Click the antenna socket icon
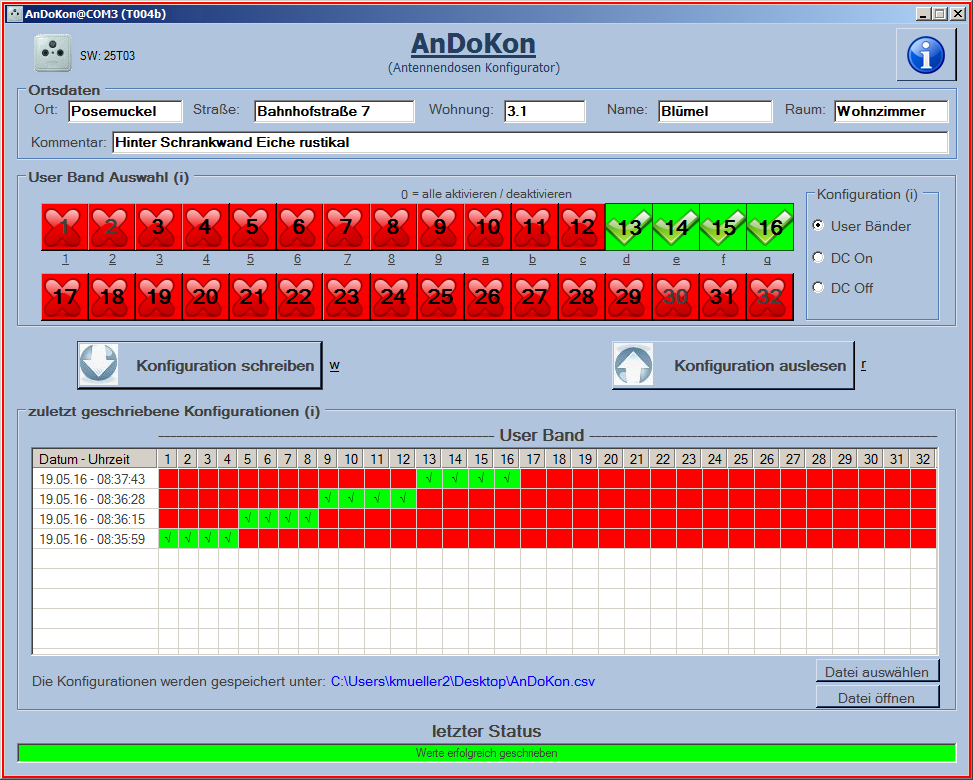The width and height of the screenshot is (973, 780). coord(53,54)
